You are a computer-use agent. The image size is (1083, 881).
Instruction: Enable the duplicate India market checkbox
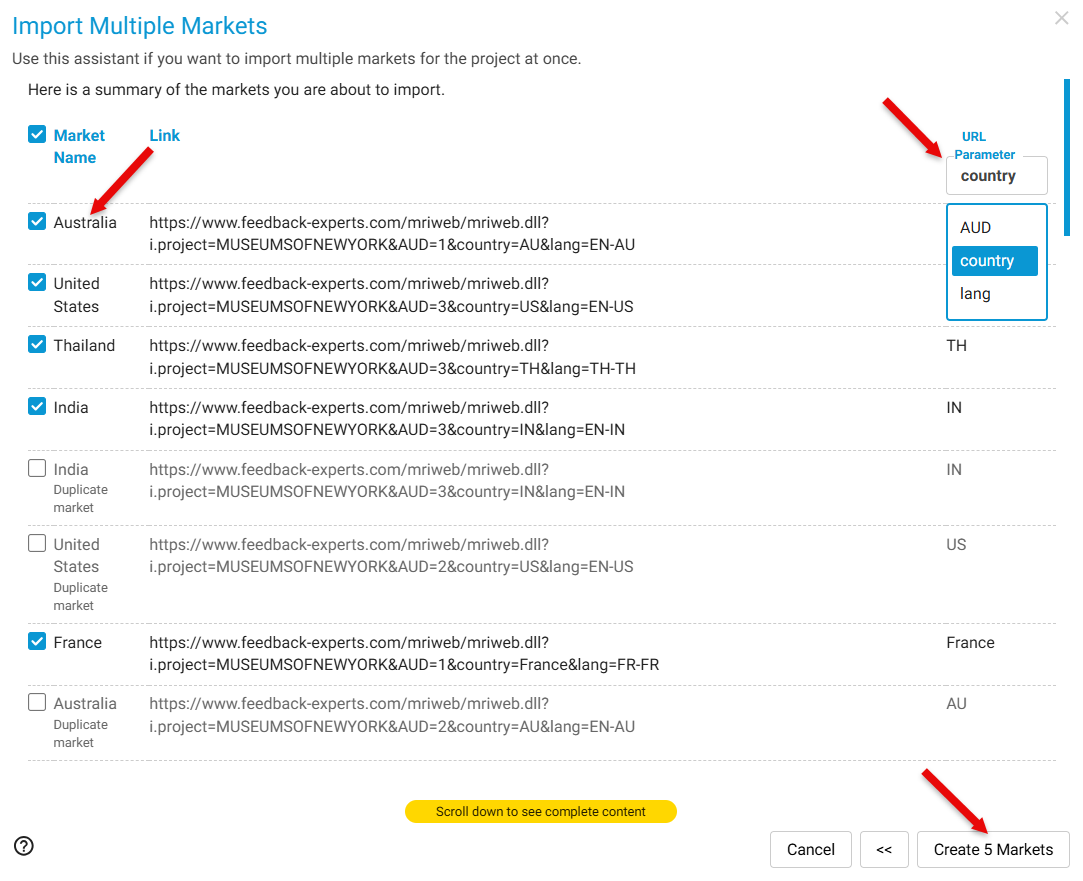37,469
